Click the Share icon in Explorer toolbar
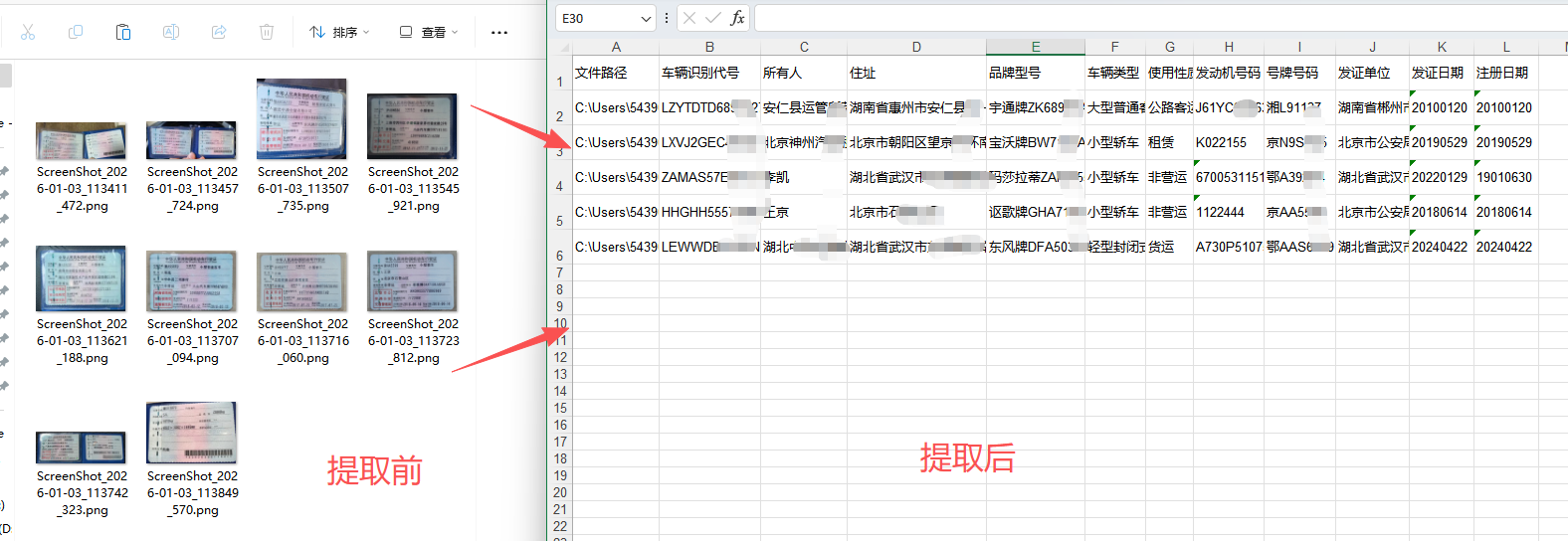The image size is (1568, 541). pyautogui.click(x=219, y=32)
